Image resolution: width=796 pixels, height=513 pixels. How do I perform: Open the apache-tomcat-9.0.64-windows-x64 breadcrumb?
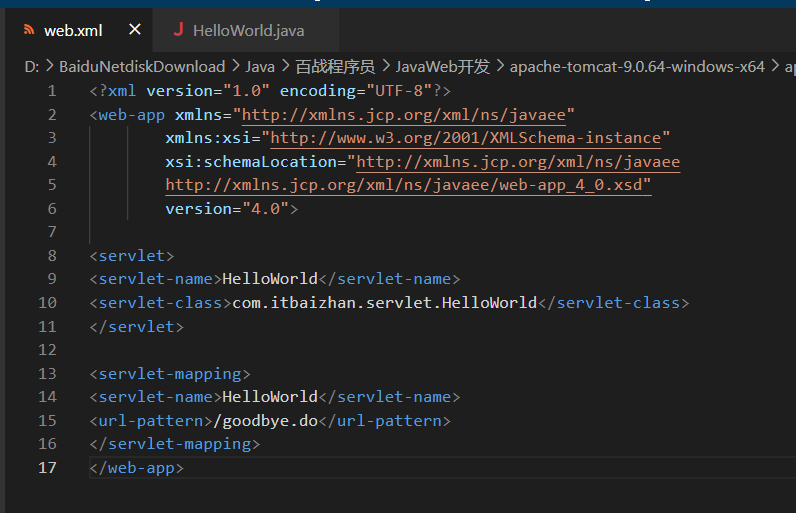coord(637,66)
